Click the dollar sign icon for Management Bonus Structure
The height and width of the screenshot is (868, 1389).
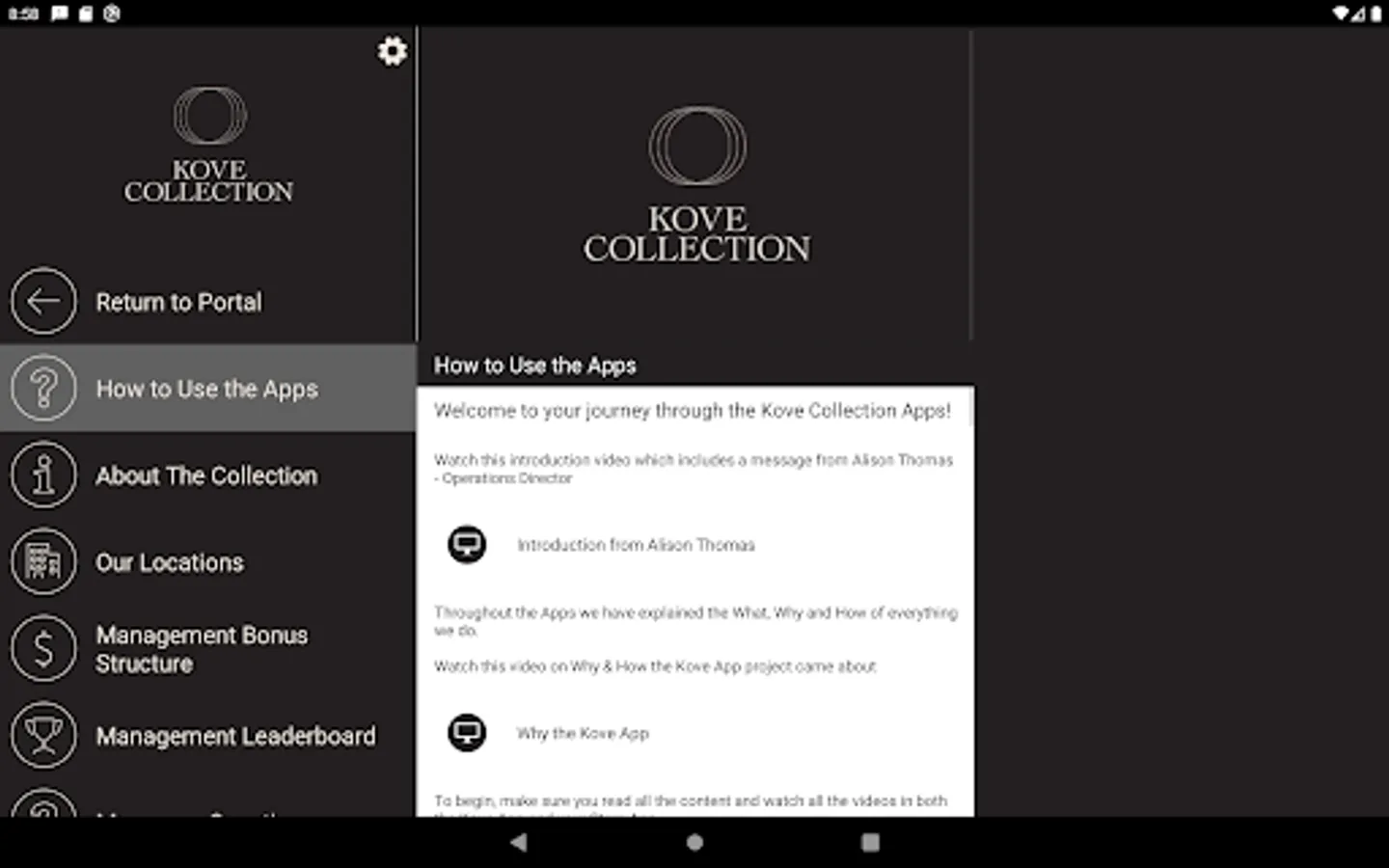[x=43, y=648]
